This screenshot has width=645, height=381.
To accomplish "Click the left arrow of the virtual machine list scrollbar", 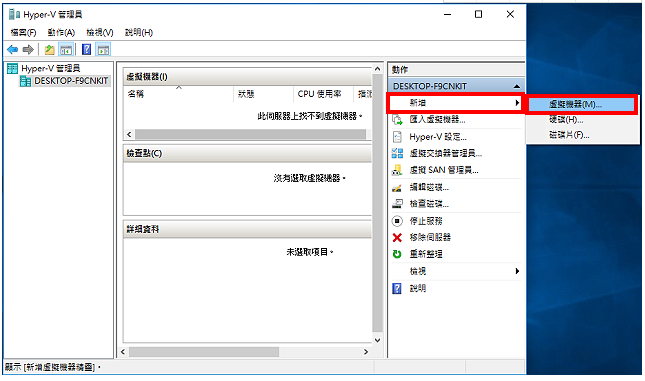I will pyautogui.click(x=129, y=135).
